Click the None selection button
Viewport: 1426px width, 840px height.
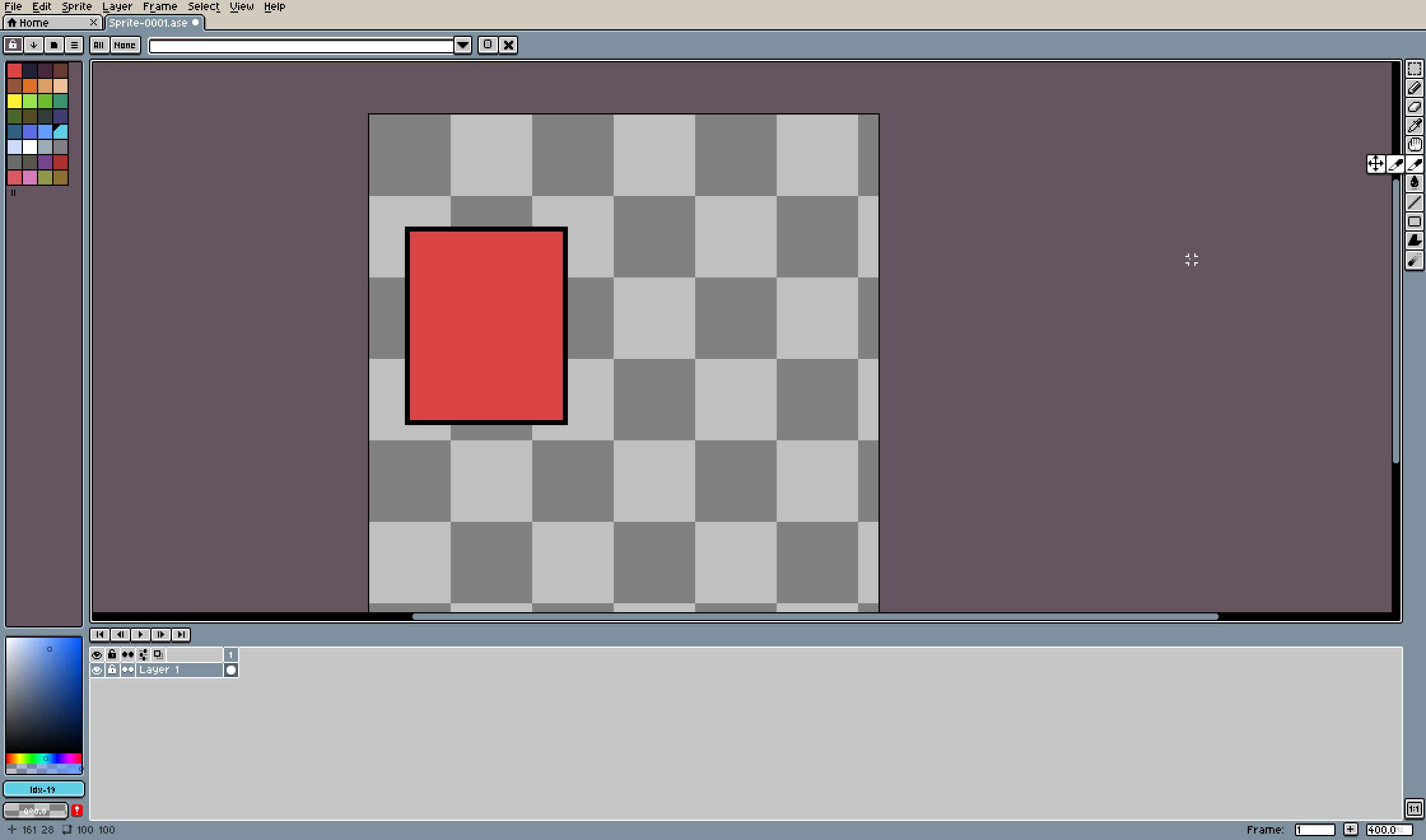pyautogui.click(x=125, y=45)
